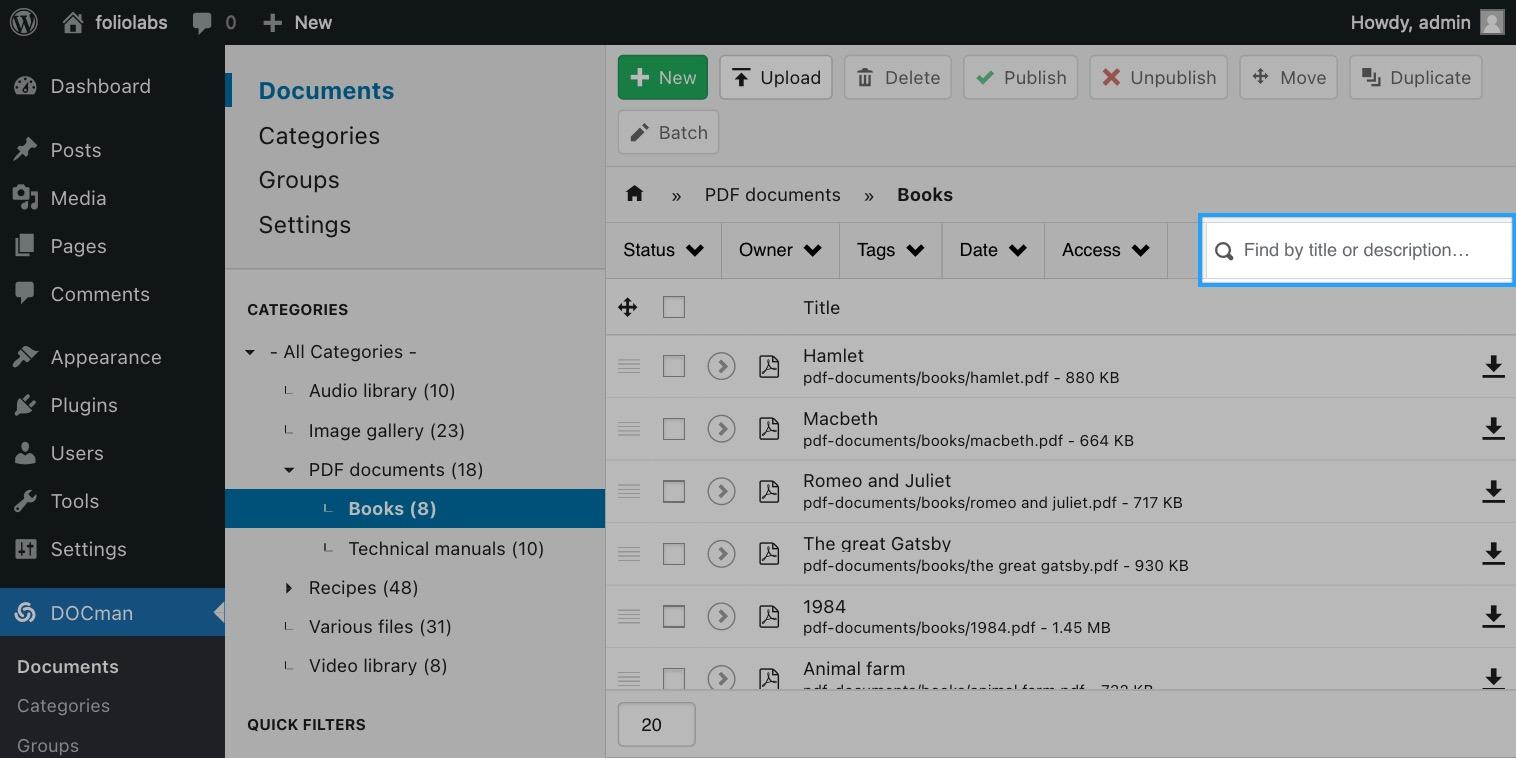1516x758 pixels.
Task: Download The great Gatsby file
Action: coord(1493,553)
